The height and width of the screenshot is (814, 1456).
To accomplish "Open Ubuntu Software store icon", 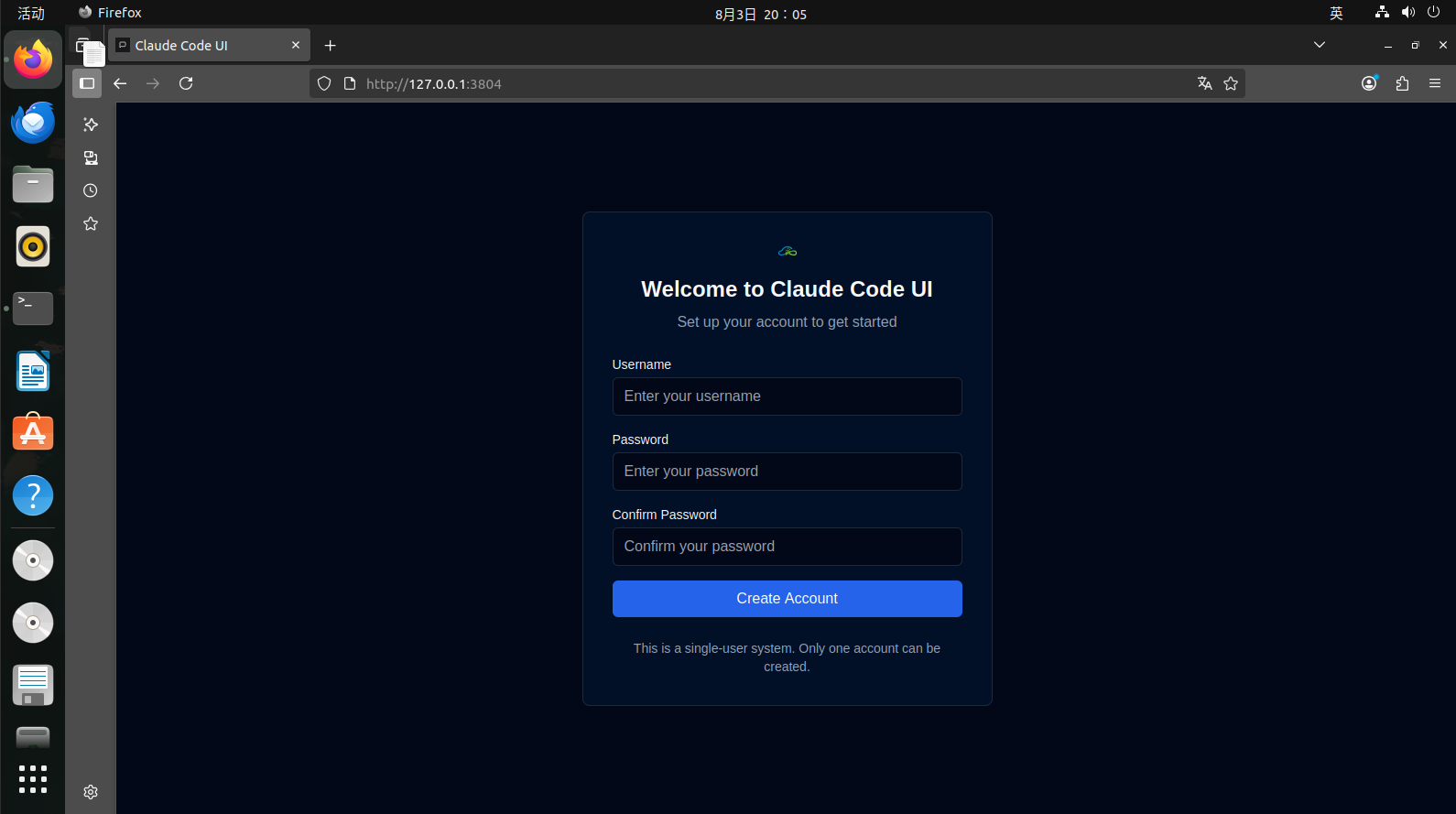I will [33, 433].
